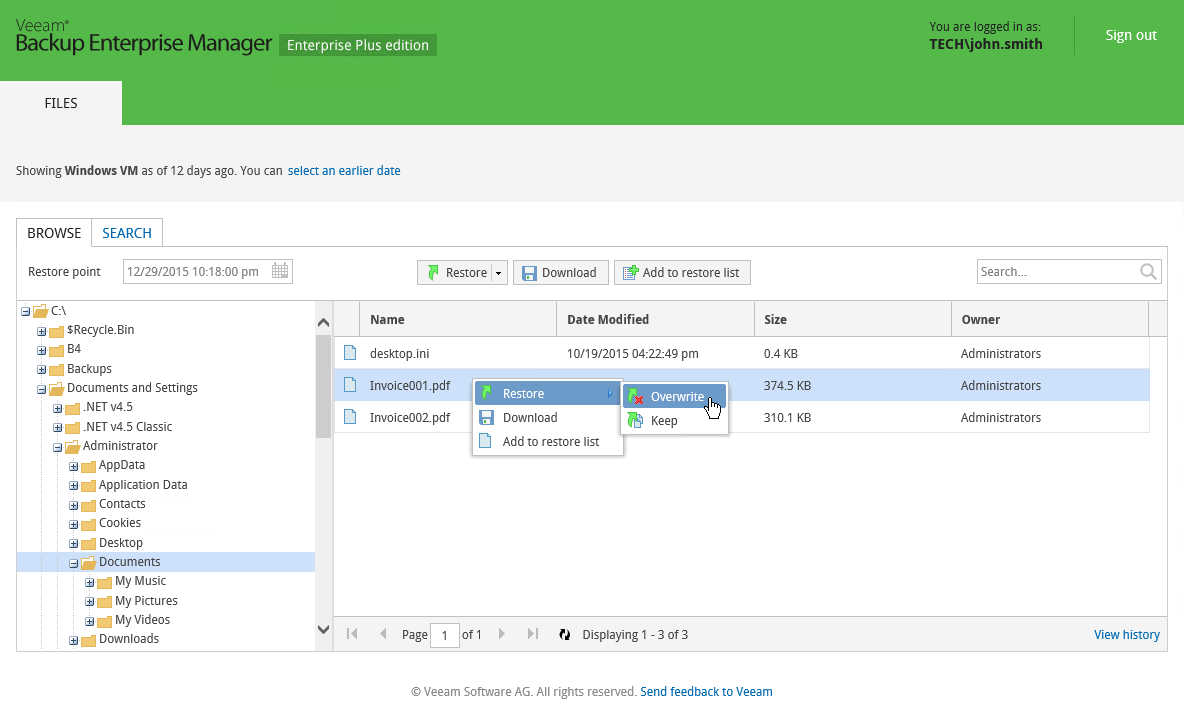Click the My Pictures folder icon
The width and height of the screenshot is (1184, 708).
[x=104, y=602]
